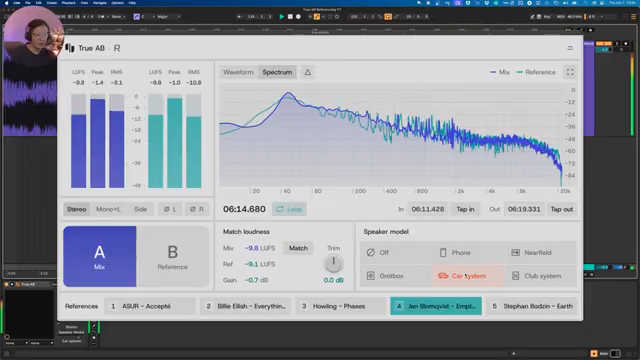
Task: Toggle right channel phase invert Ø R
Action: [x=197, y=209]
